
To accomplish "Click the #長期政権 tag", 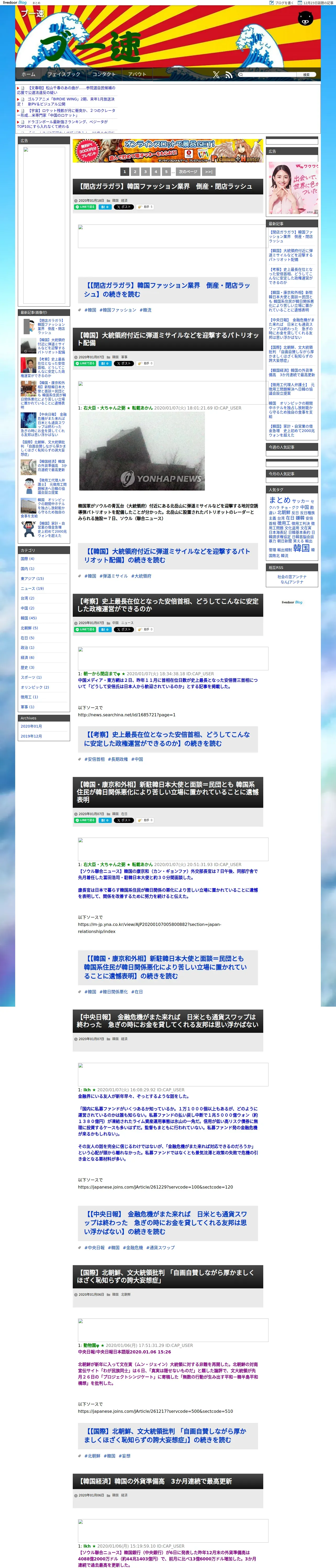I will (x=118, y=759).
